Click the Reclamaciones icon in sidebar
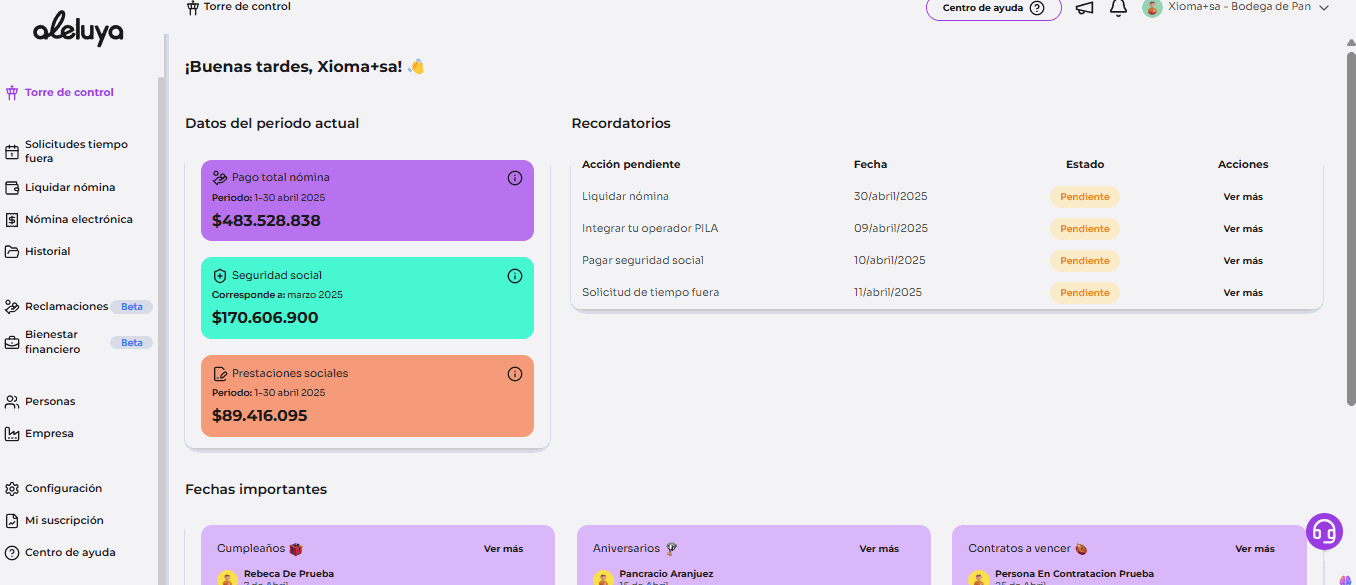 tap(12, 306)
